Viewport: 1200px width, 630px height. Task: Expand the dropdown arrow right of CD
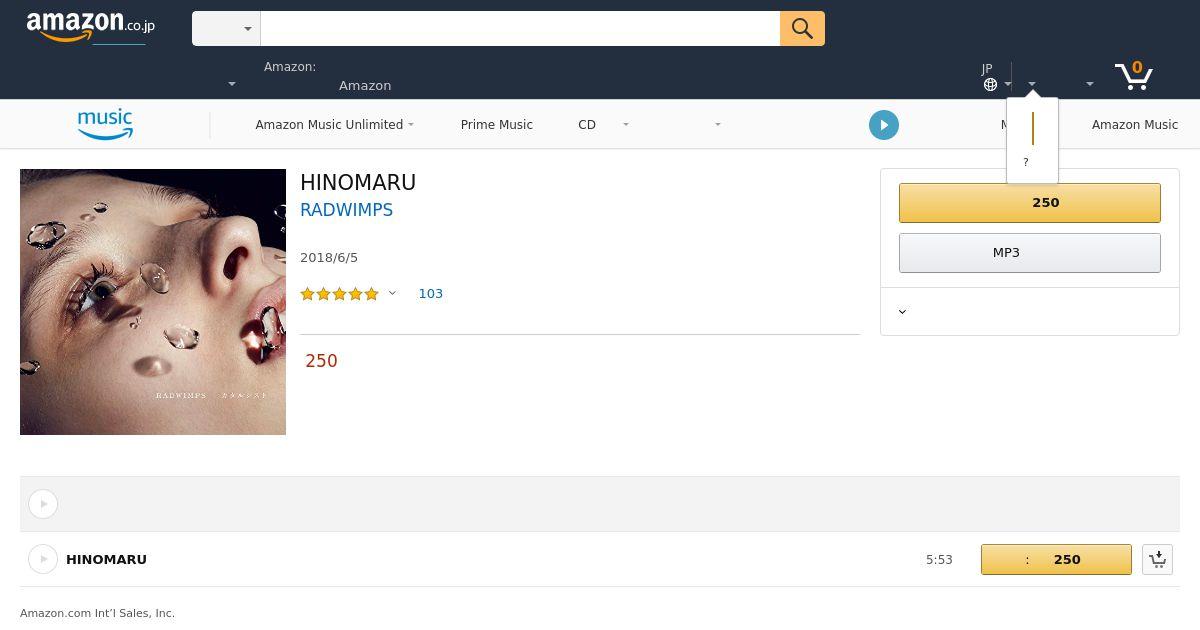(626, 125)
